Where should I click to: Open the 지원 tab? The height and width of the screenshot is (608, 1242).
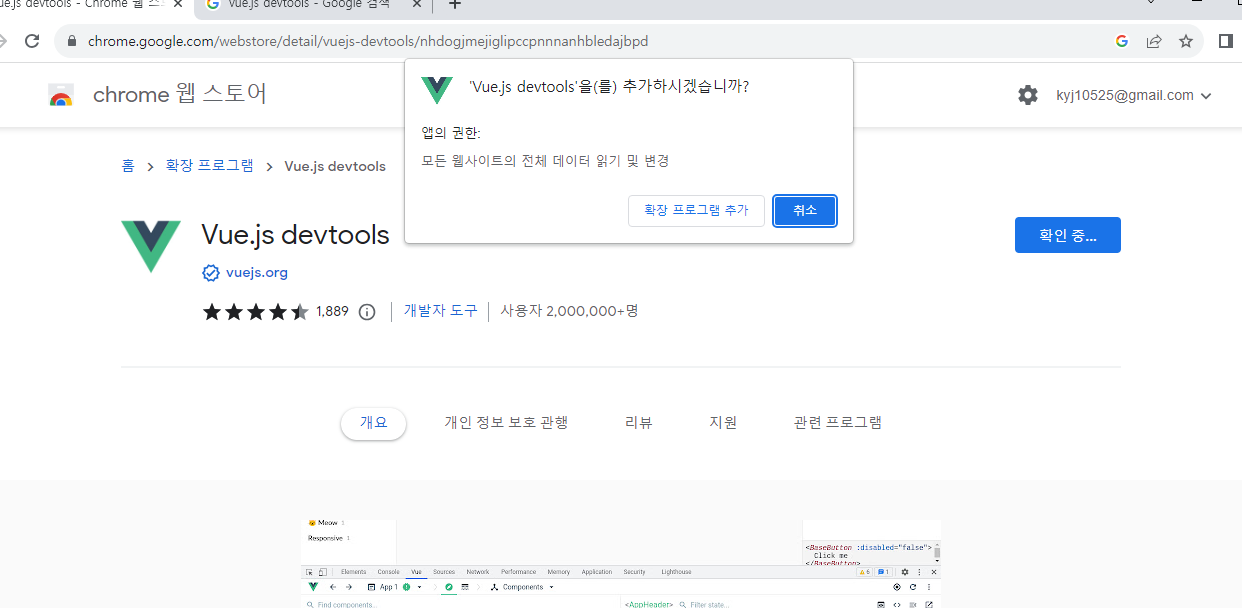click(723, 423)
